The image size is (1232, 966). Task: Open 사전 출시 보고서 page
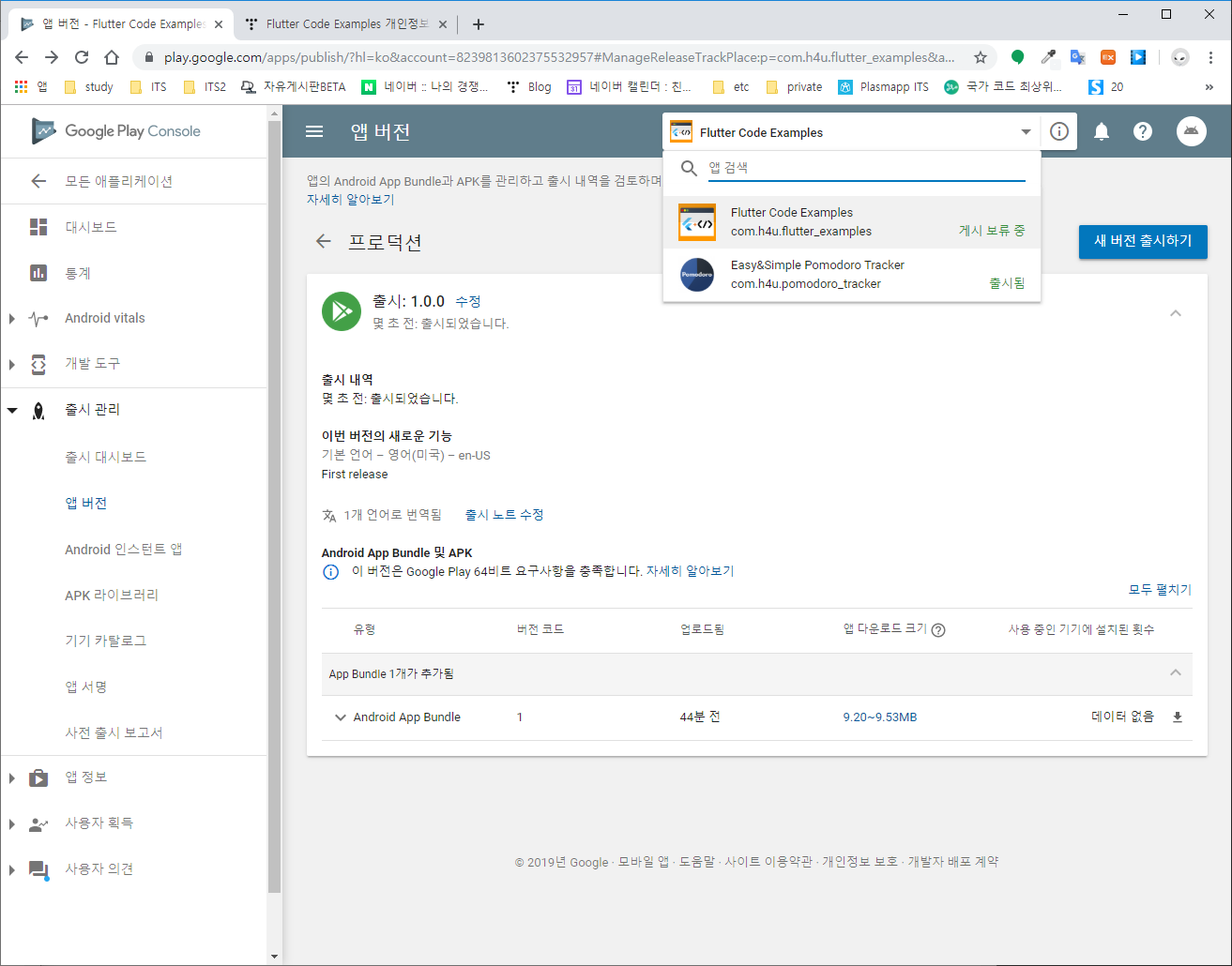[114, 732]
